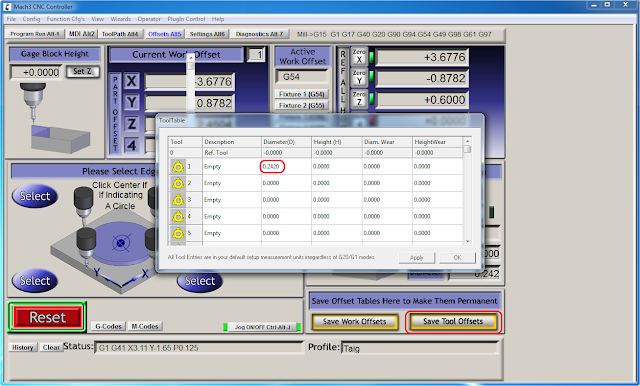The image size is (640, 386).
Task: Open the Config menu
Action: pyautogui.click(x=31, y=19)
